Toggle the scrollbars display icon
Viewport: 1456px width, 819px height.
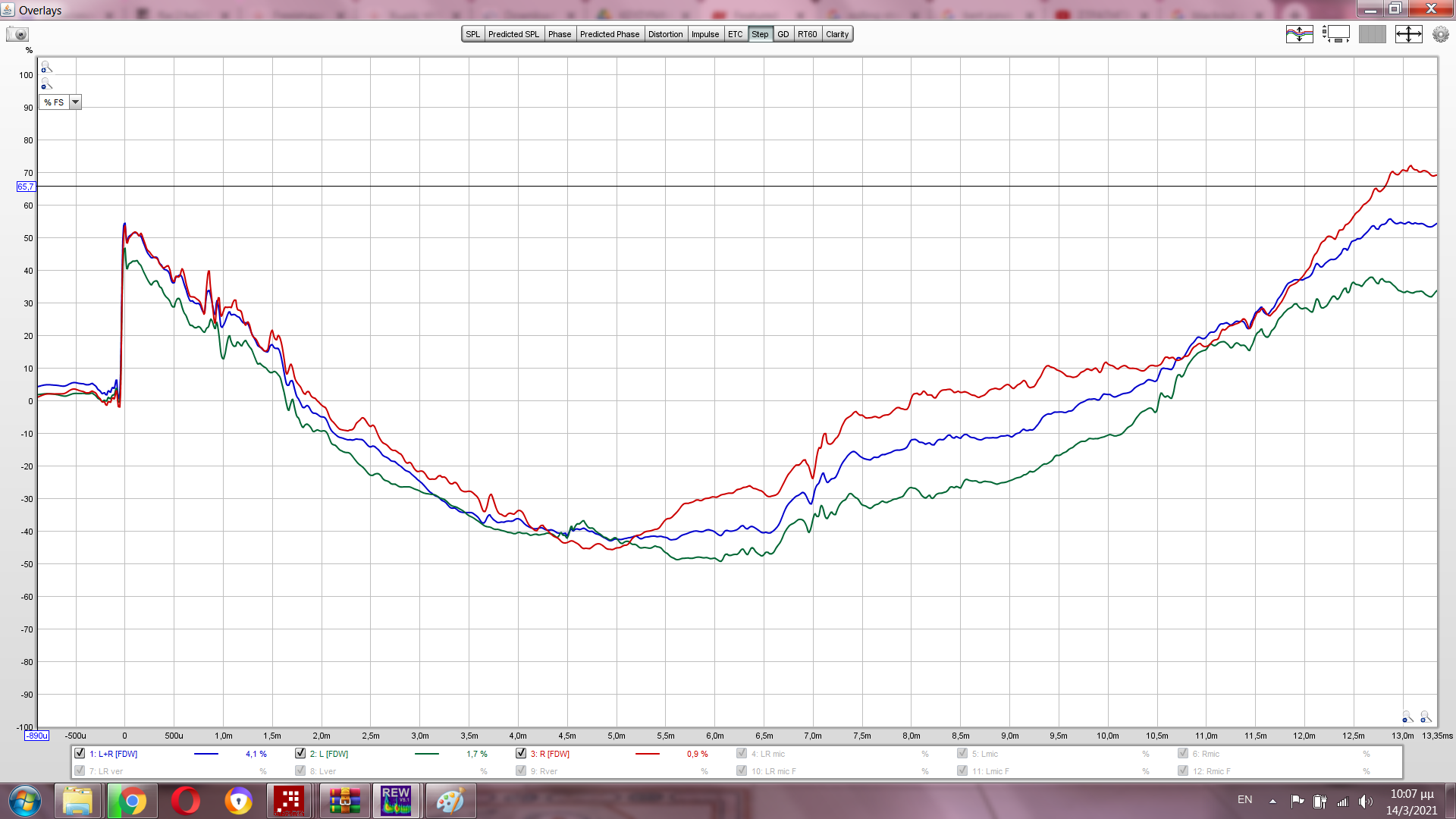[x=1335, y=34]
